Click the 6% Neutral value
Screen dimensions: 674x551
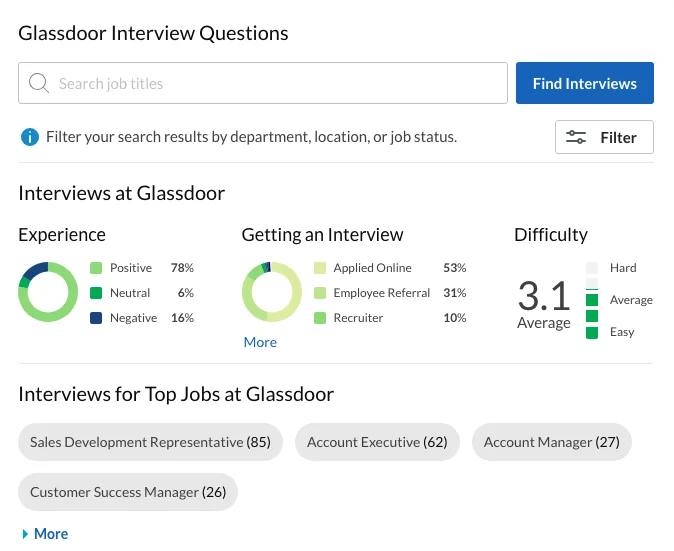(x=186, y=293)
